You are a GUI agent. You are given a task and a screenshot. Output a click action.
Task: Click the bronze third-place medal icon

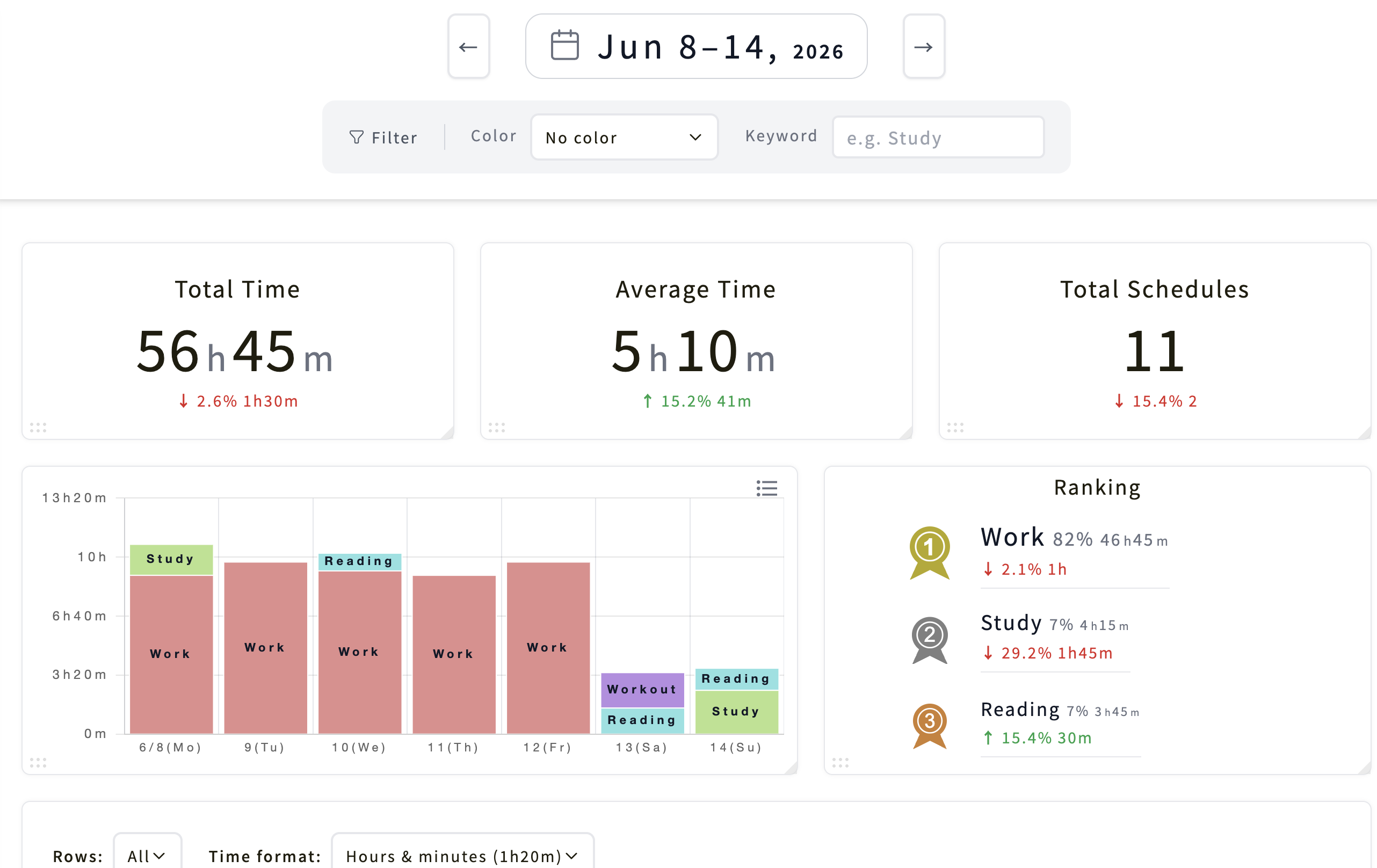pyautogui.click(x=930, y=726)
